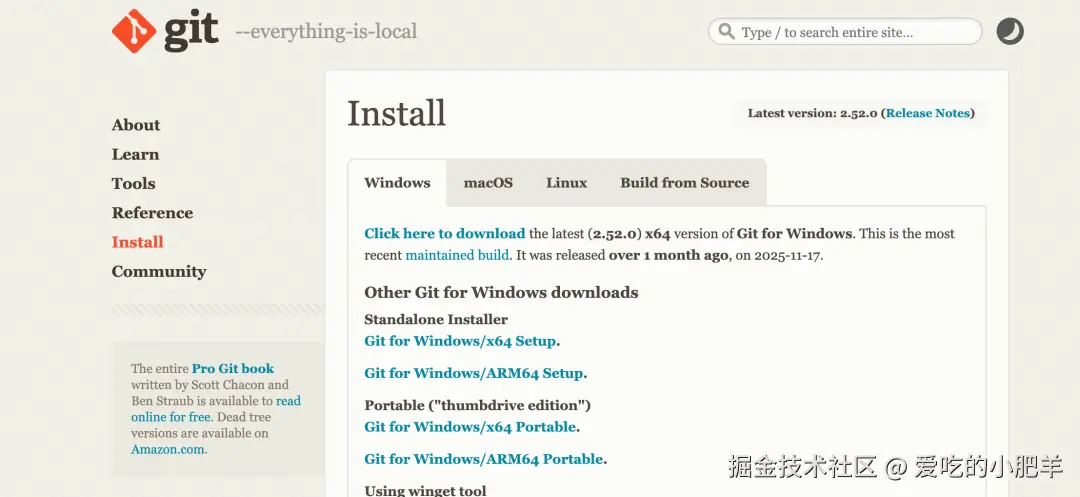Click the search magnifier icon

(726, 32)
